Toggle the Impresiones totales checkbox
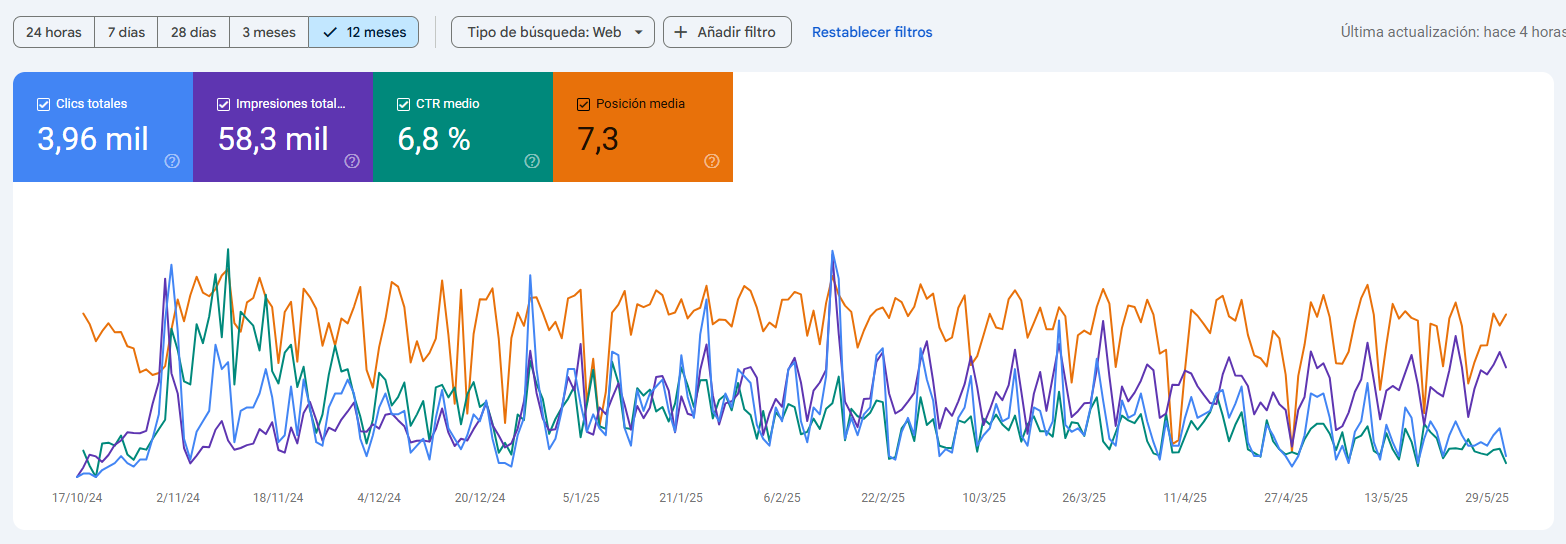This screenshot has height=544, width=1566. point(223,104)
